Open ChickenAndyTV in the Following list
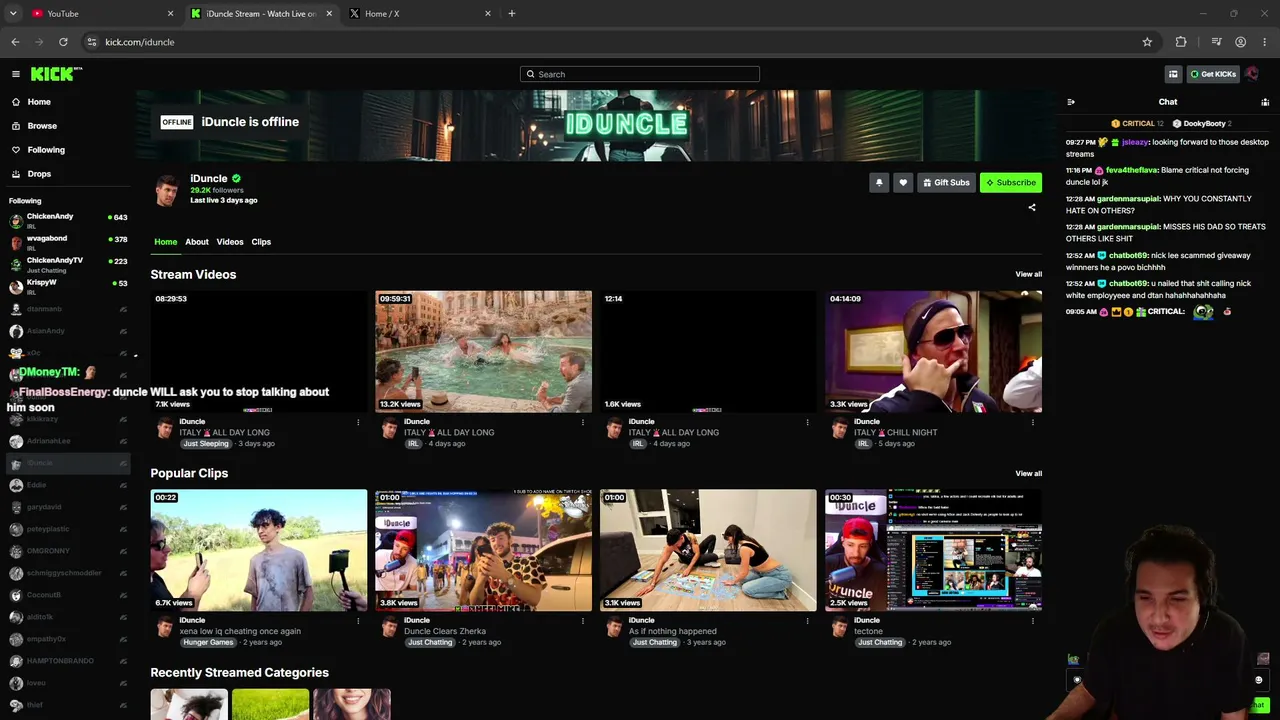Screen dimensions: 1280x720 coord(68,265)
